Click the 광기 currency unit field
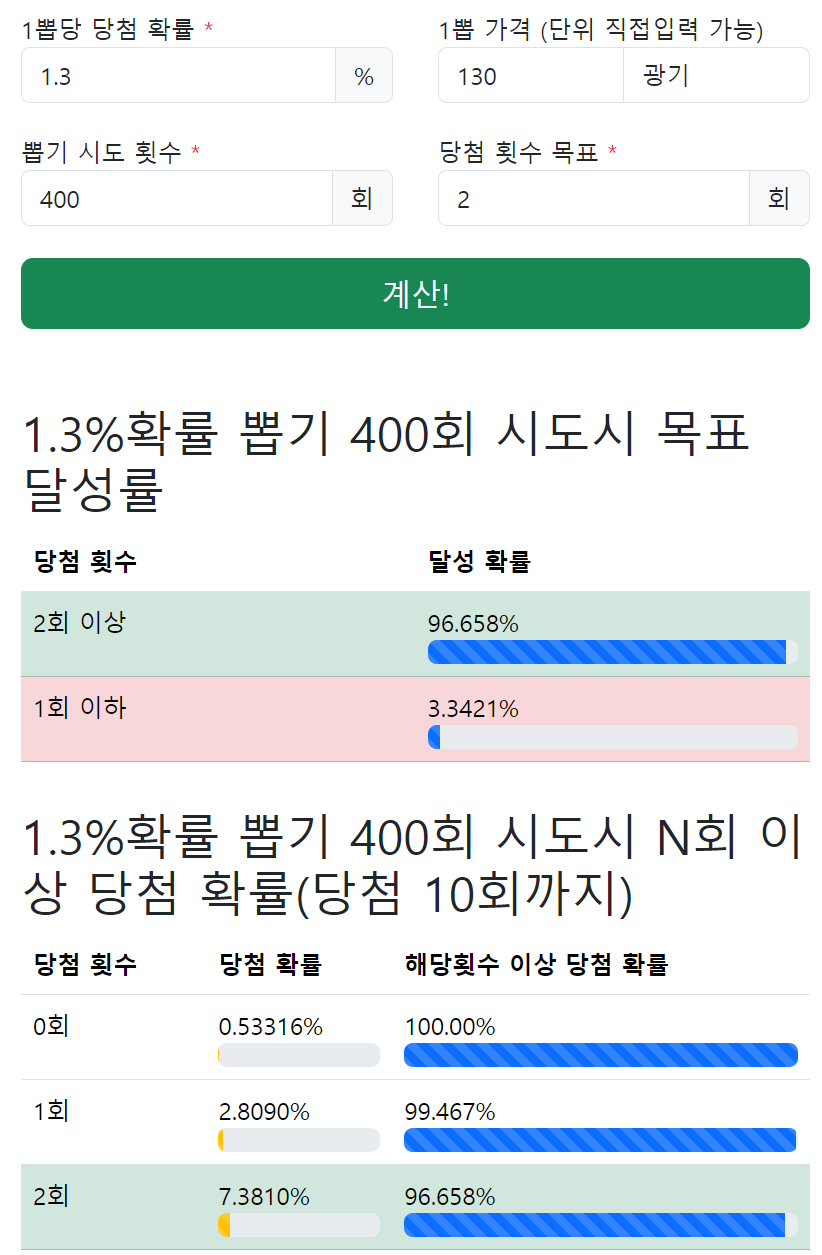822x1255 pixels. pyautogui.click(x=716, y=76)
